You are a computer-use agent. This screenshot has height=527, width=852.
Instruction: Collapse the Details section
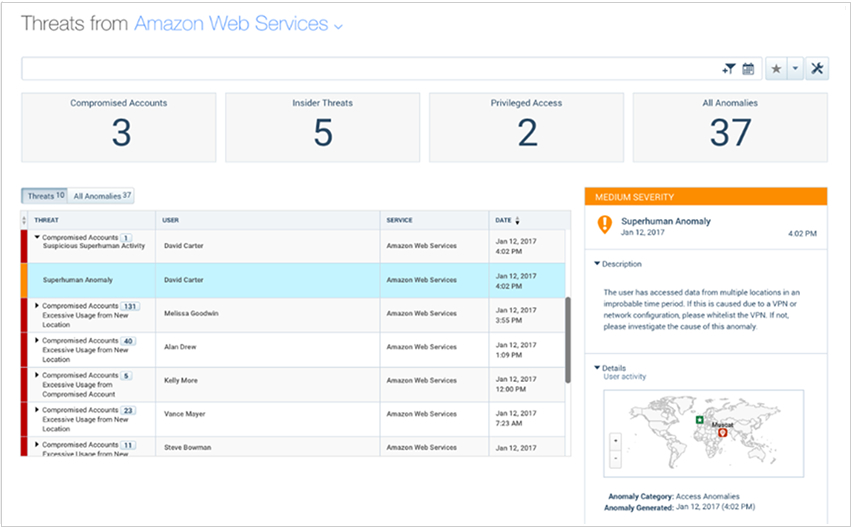pyautogui.click(x=597, y=368)
